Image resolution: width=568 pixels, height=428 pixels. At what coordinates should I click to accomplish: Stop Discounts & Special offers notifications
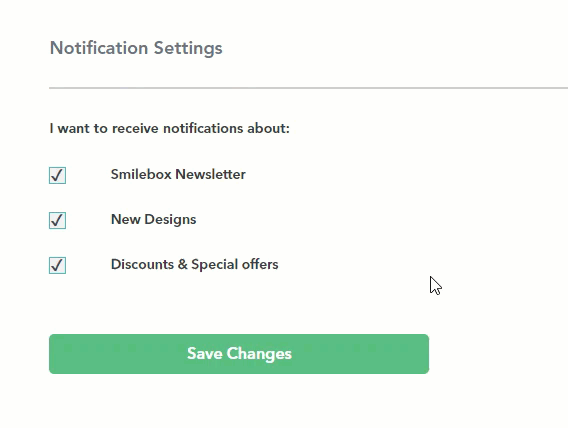57,265
